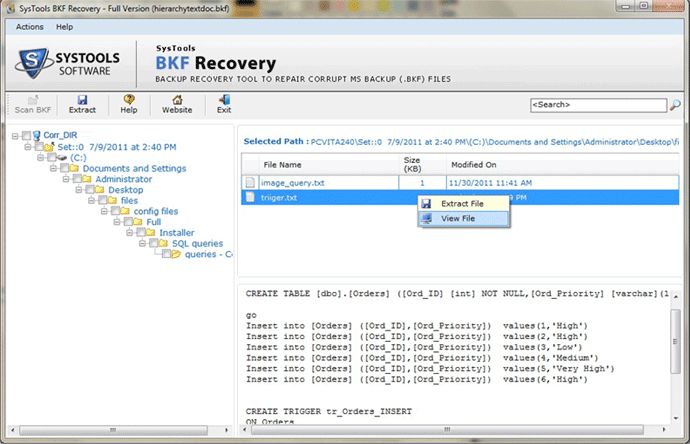This screenshot has width=690, height=444.
Task: Check the Documents and Settings checkbox
Action: pos(65,168)
